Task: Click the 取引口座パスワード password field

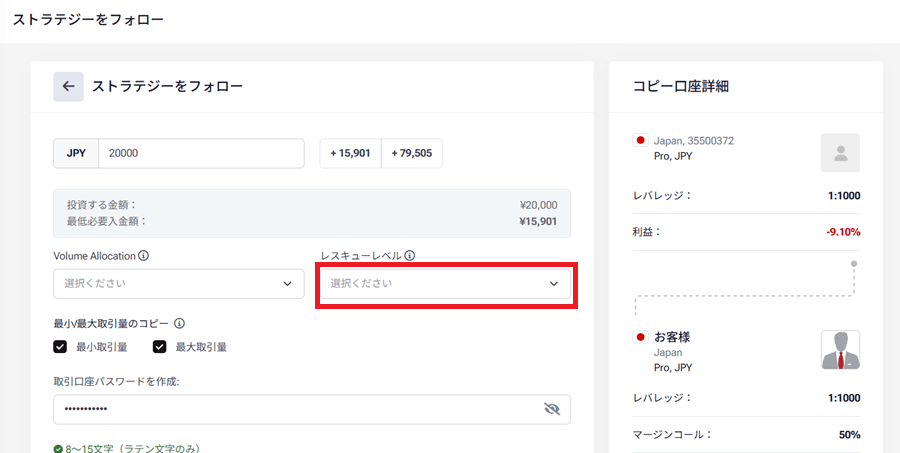Action: pyautogui.click(x=312, y=409)
